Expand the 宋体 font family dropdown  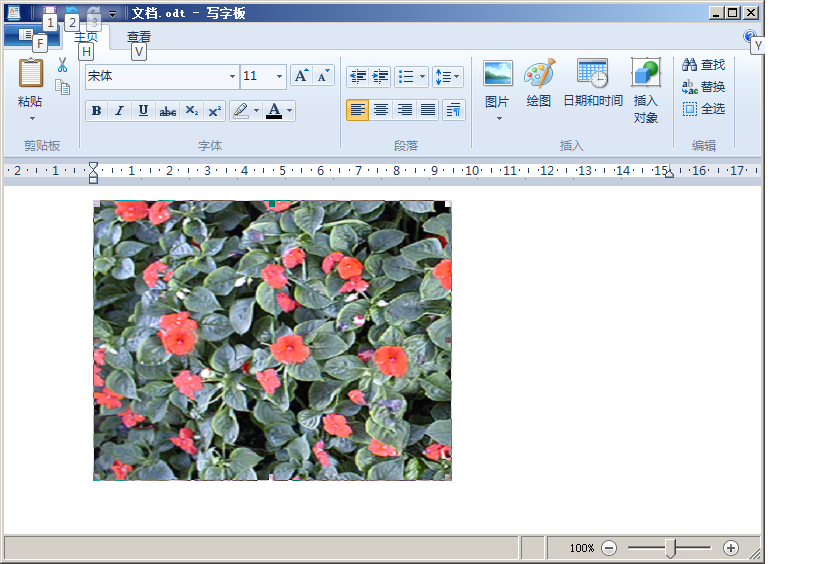pyautogui.click(x=232, y=76)
